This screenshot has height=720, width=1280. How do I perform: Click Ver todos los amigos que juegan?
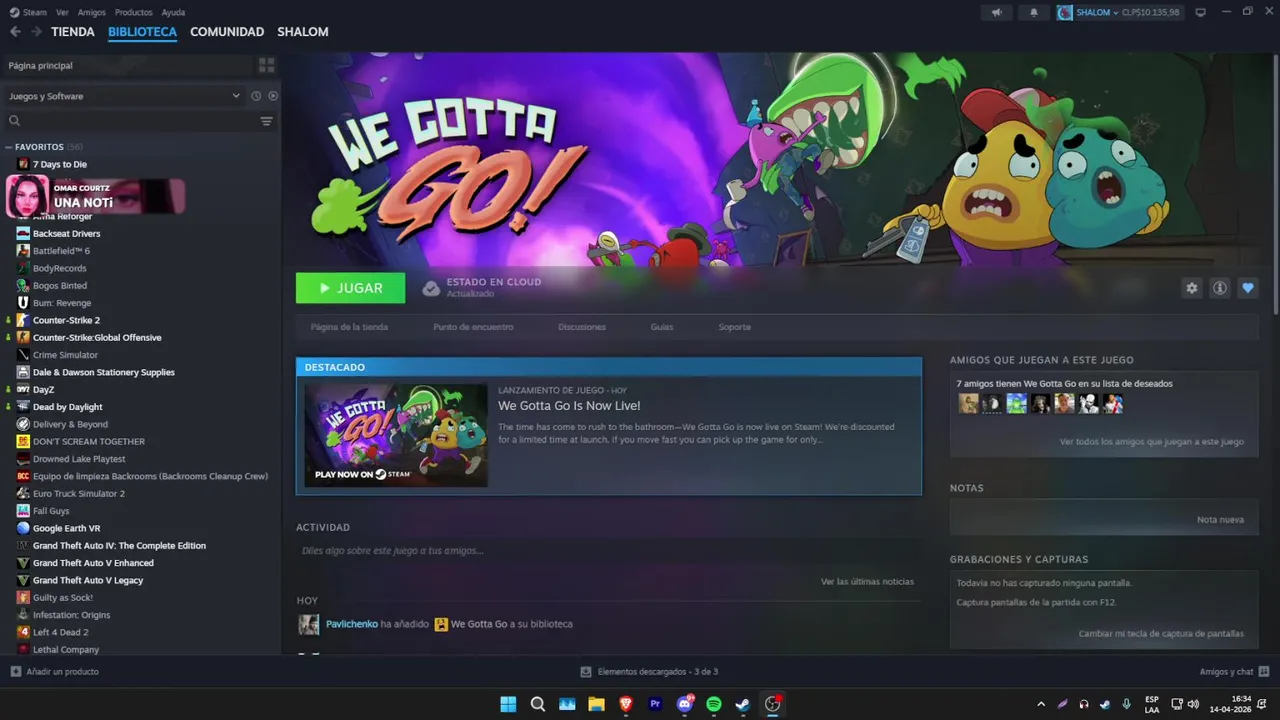coord(1152,441)
